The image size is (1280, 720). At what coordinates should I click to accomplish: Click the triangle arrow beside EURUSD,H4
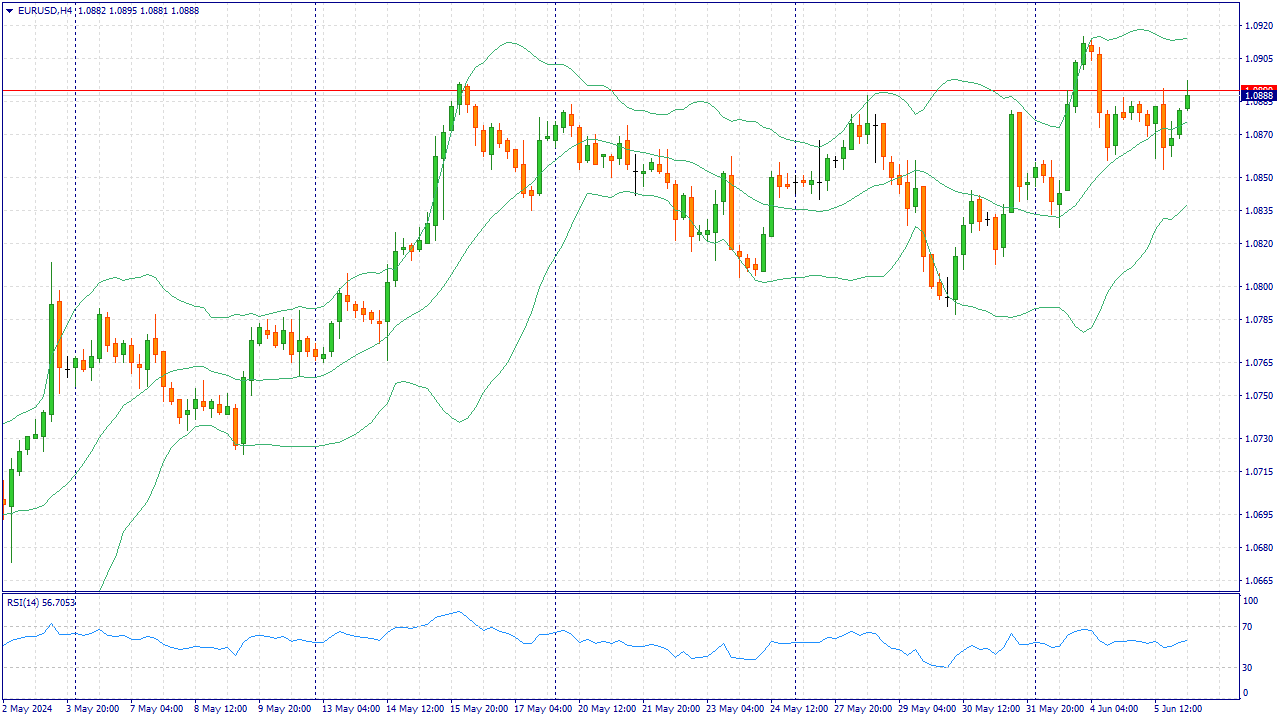click(x=8, y=10)
